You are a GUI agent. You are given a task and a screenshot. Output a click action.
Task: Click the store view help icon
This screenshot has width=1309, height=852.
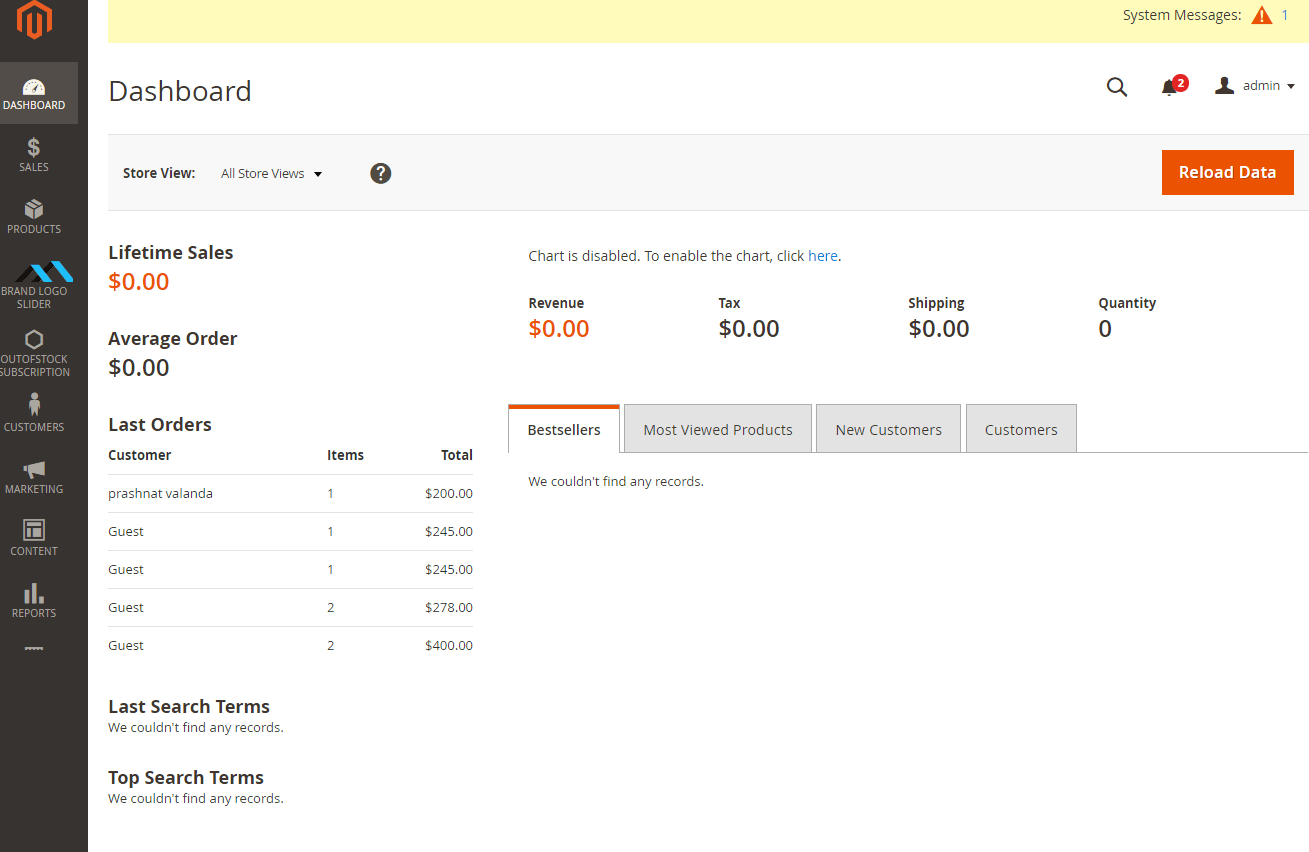tap(380, 173)
